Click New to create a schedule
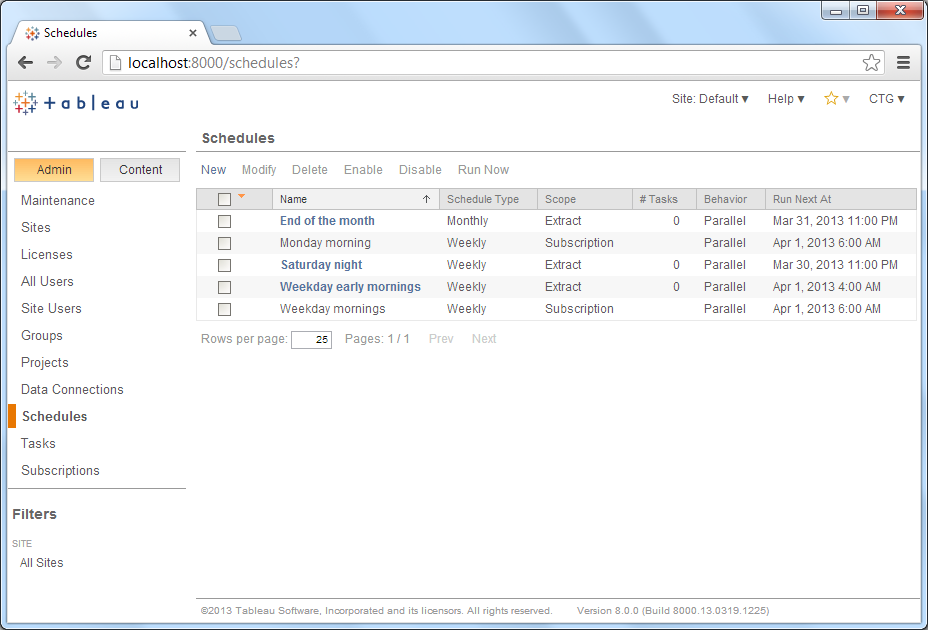928x630 pixels. (213, 169)
